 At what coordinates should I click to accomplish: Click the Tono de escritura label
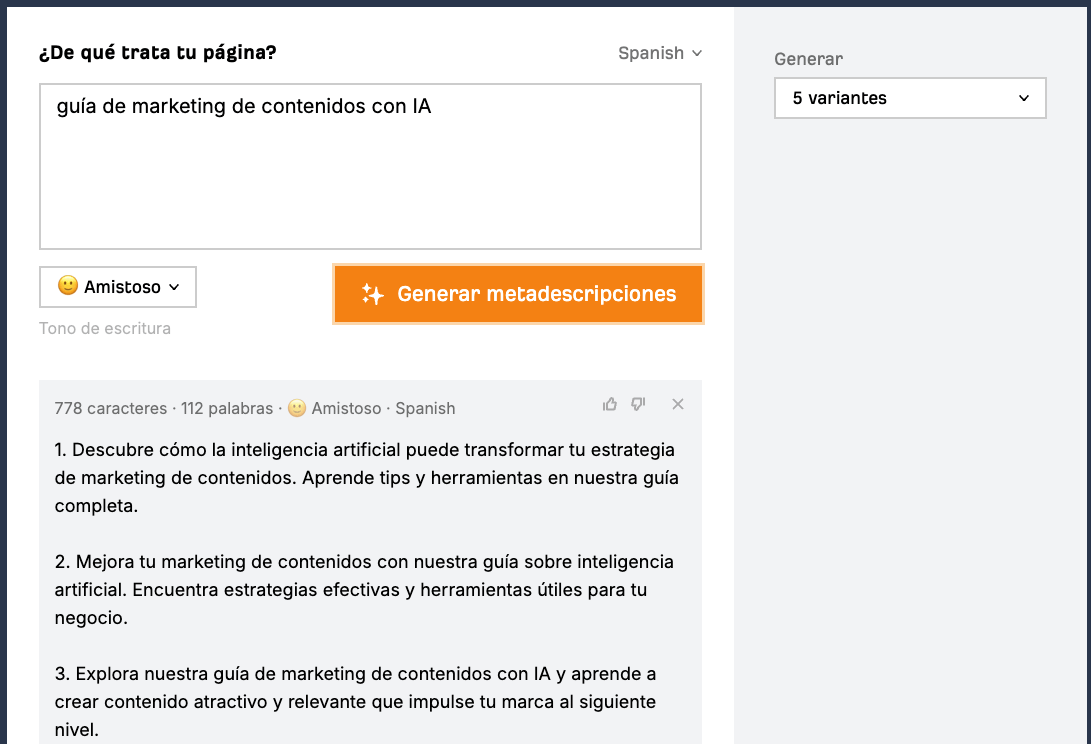(x=104, y=328)
